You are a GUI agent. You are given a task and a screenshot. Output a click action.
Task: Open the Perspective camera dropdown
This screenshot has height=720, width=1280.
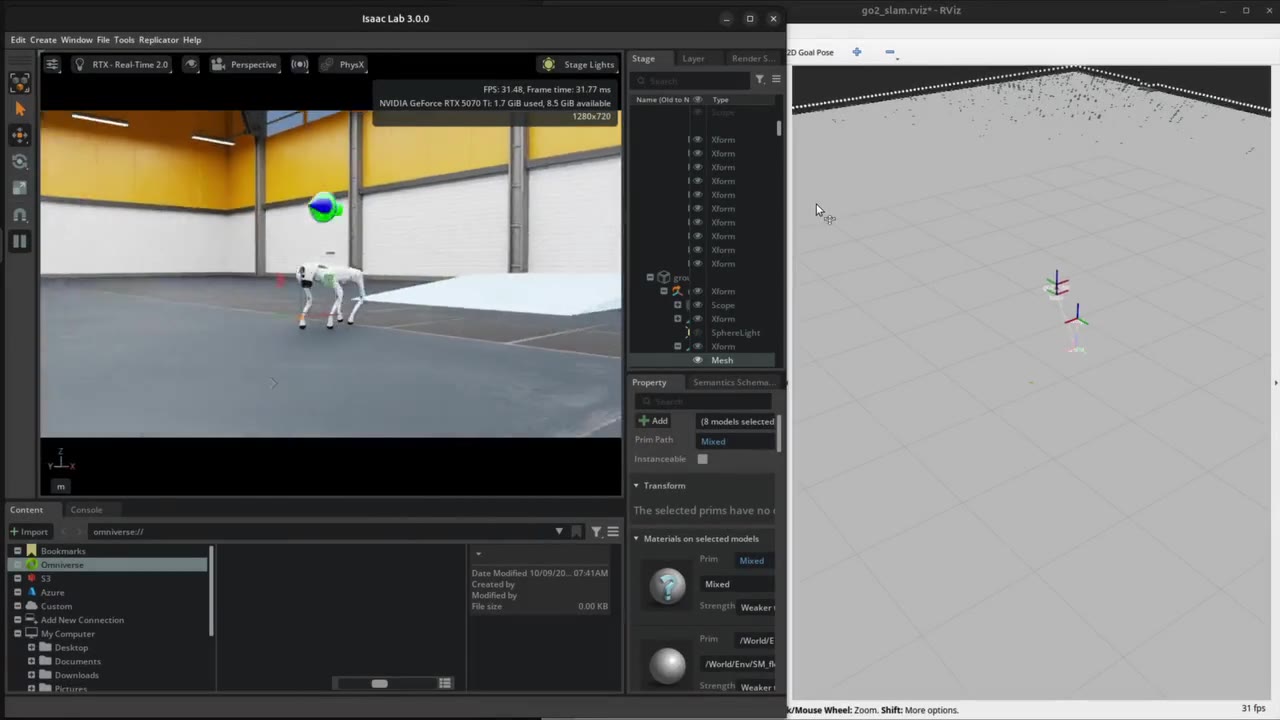tap(244, 64)
